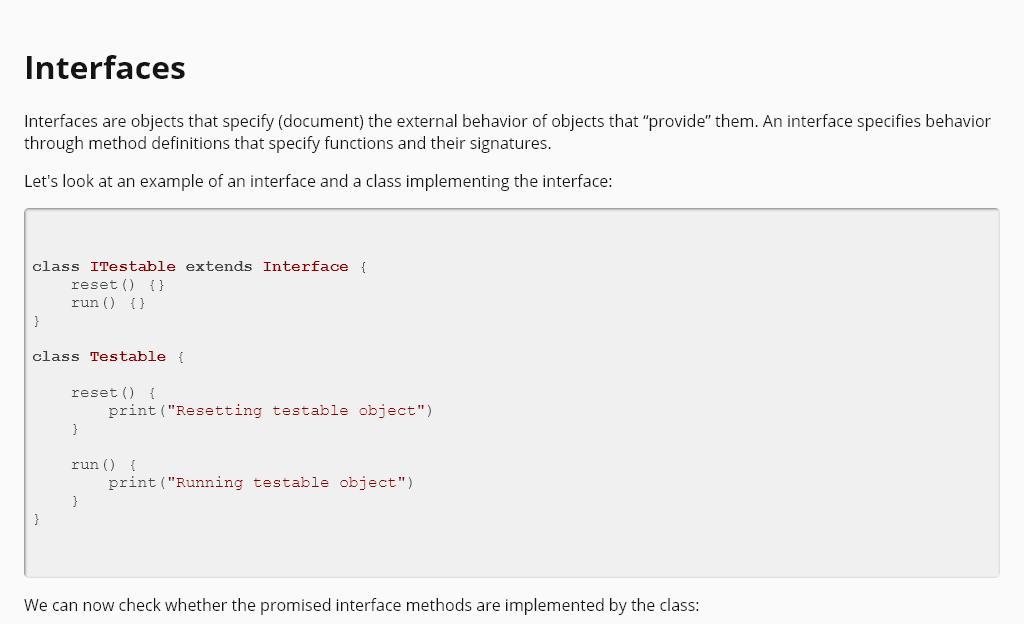Click the final closing brace of Testable
This screenshot has width=1024, height=624.
36,519
